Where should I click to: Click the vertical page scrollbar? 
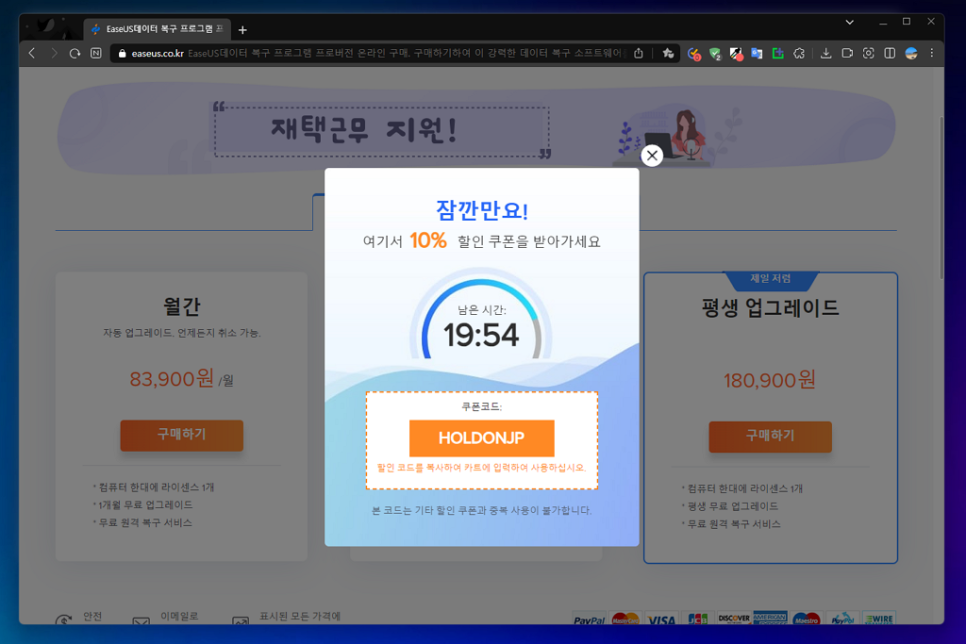(x=941, y=197)
